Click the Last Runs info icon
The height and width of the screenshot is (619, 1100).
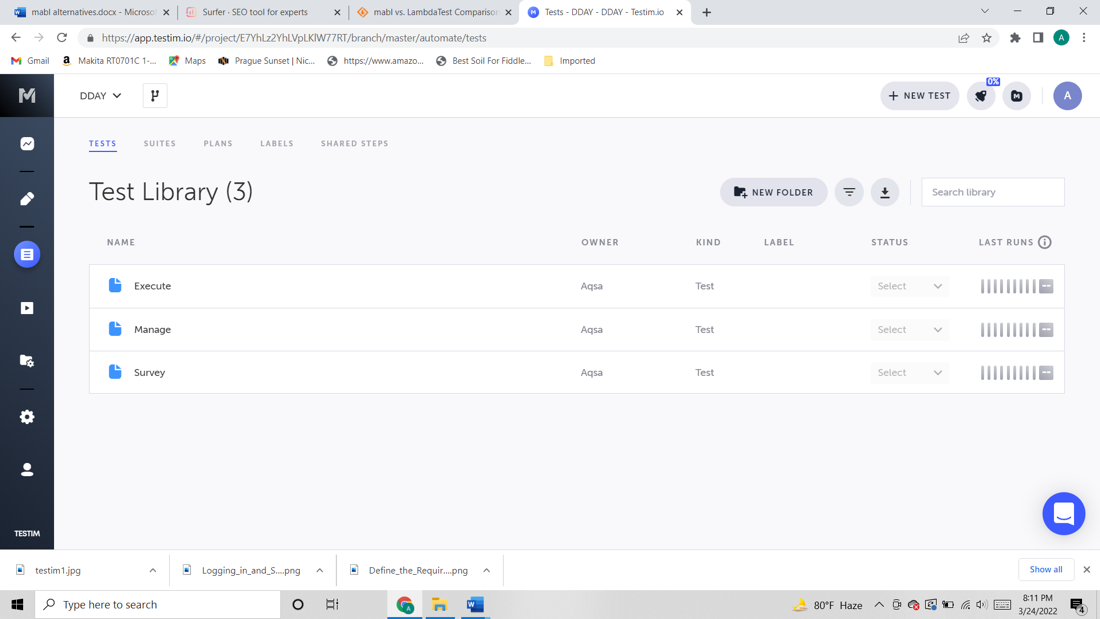pos(1045,242)
